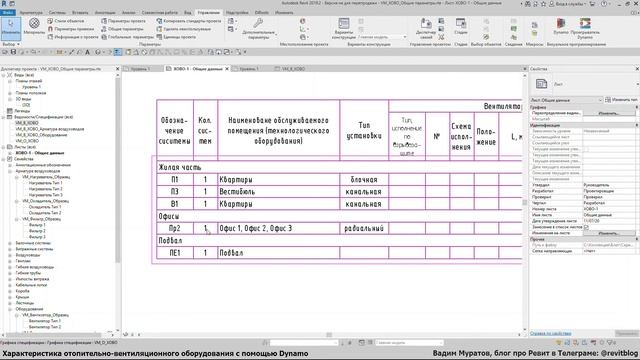Click the sheet type icon in Properties panel

[x=542, y=84]
